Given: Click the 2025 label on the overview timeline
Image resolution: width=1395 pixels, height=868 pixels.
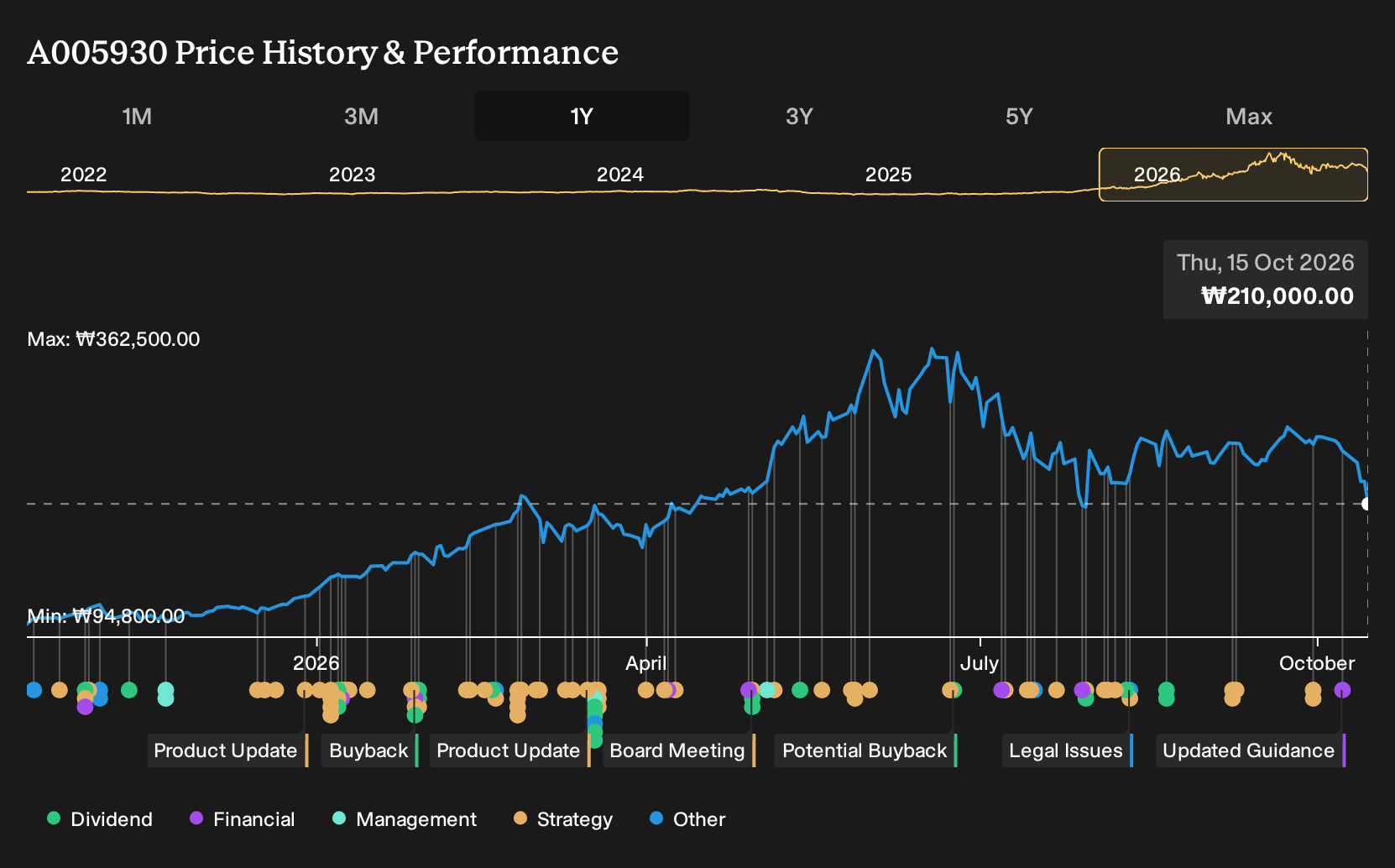Looking at the screenshot, I should (x=888, y=175).
